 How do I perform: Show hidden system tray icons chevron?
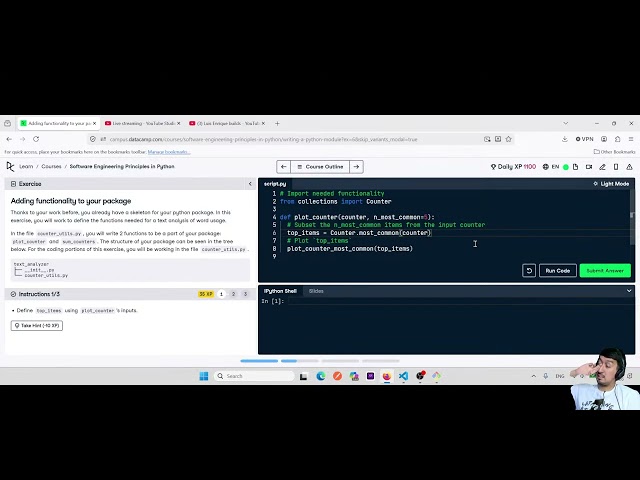(x=533, y=376)
